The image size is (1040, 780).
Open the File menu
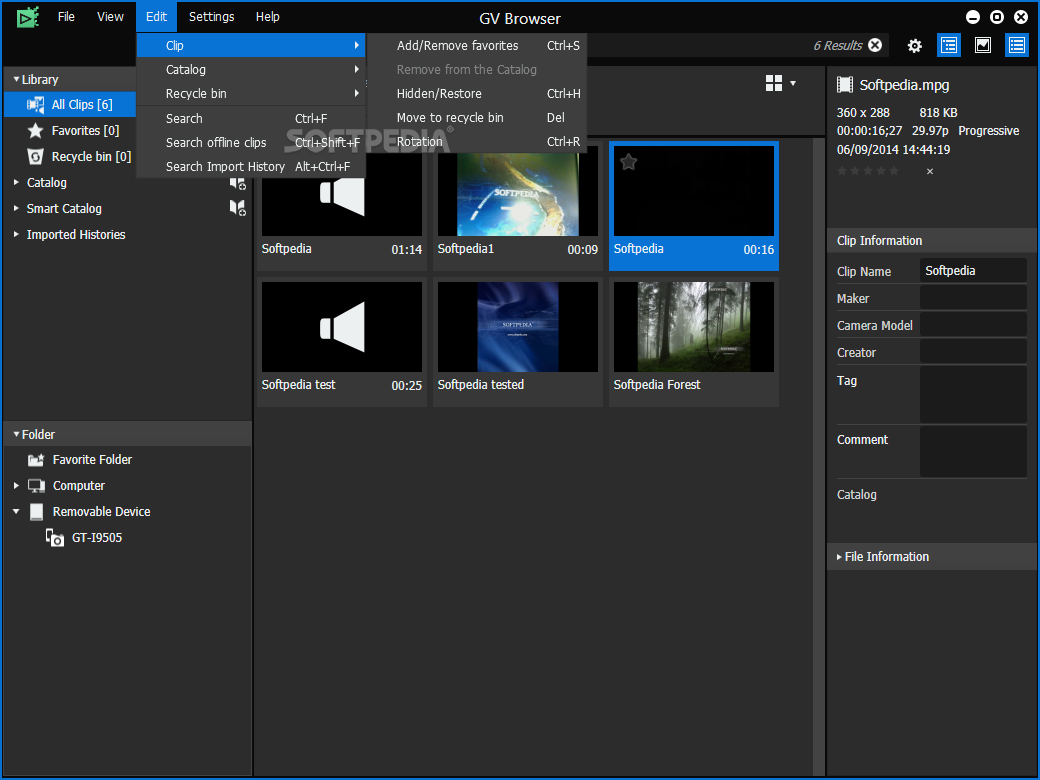point(66,17)
